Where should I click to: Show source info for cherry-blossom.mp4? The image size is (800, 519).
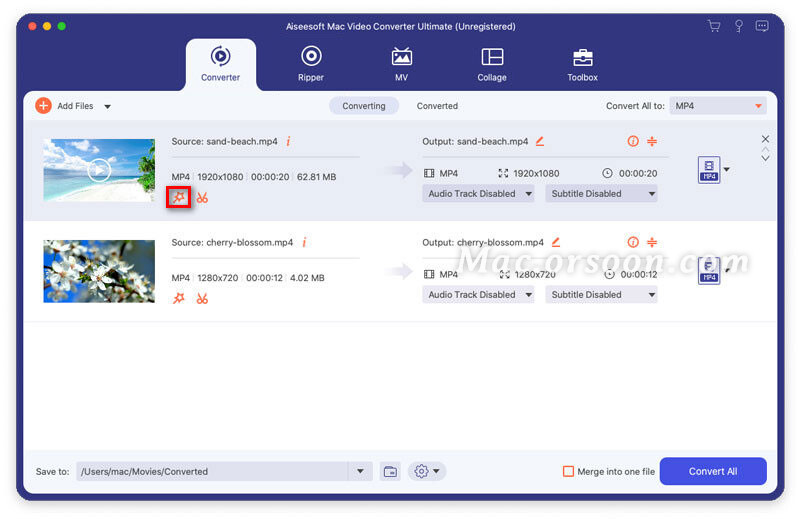(304, 242)
